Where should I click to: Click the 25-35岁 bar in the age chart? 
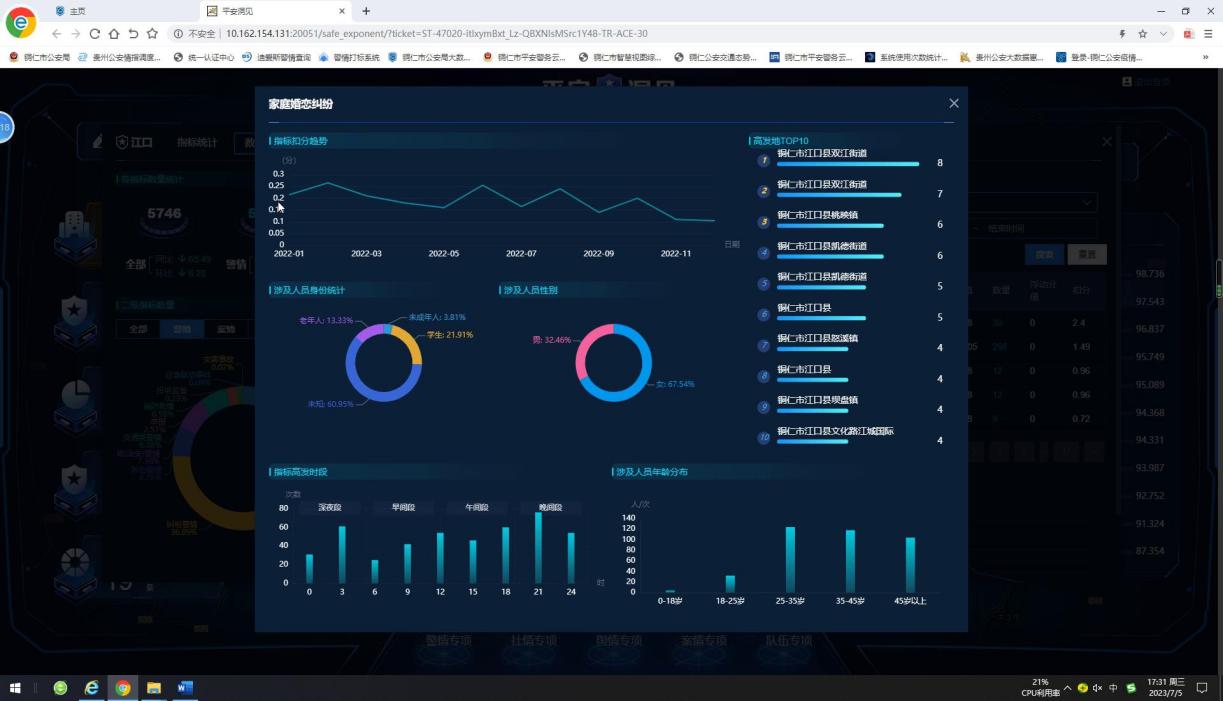pyautogui.click(x=790, y=560)
